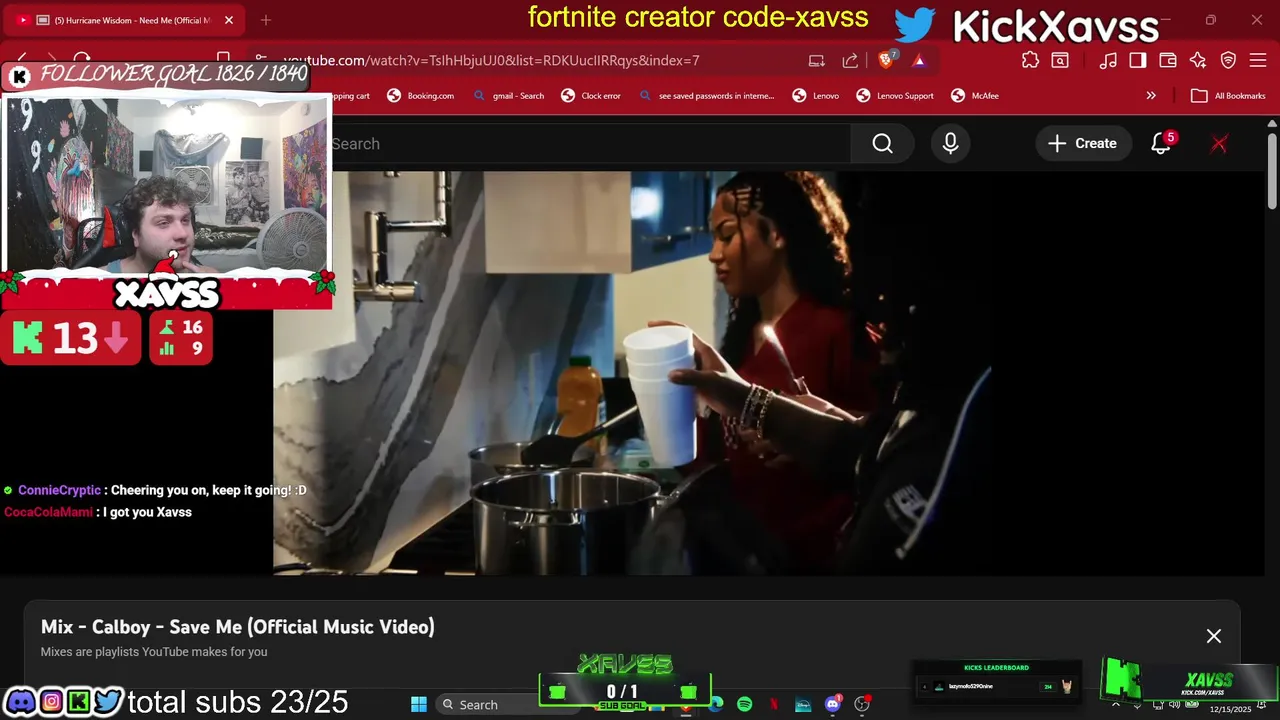Open the Booking.com bookmark
This screenshot has height=720, width=1280.
tap(420, 96)
